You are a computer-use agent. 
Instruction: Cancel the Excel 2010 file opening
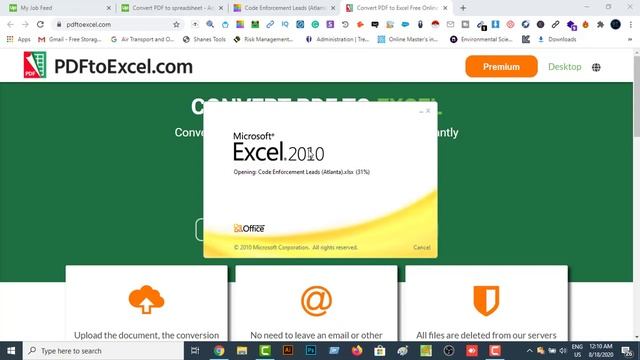tap(422, 247)
